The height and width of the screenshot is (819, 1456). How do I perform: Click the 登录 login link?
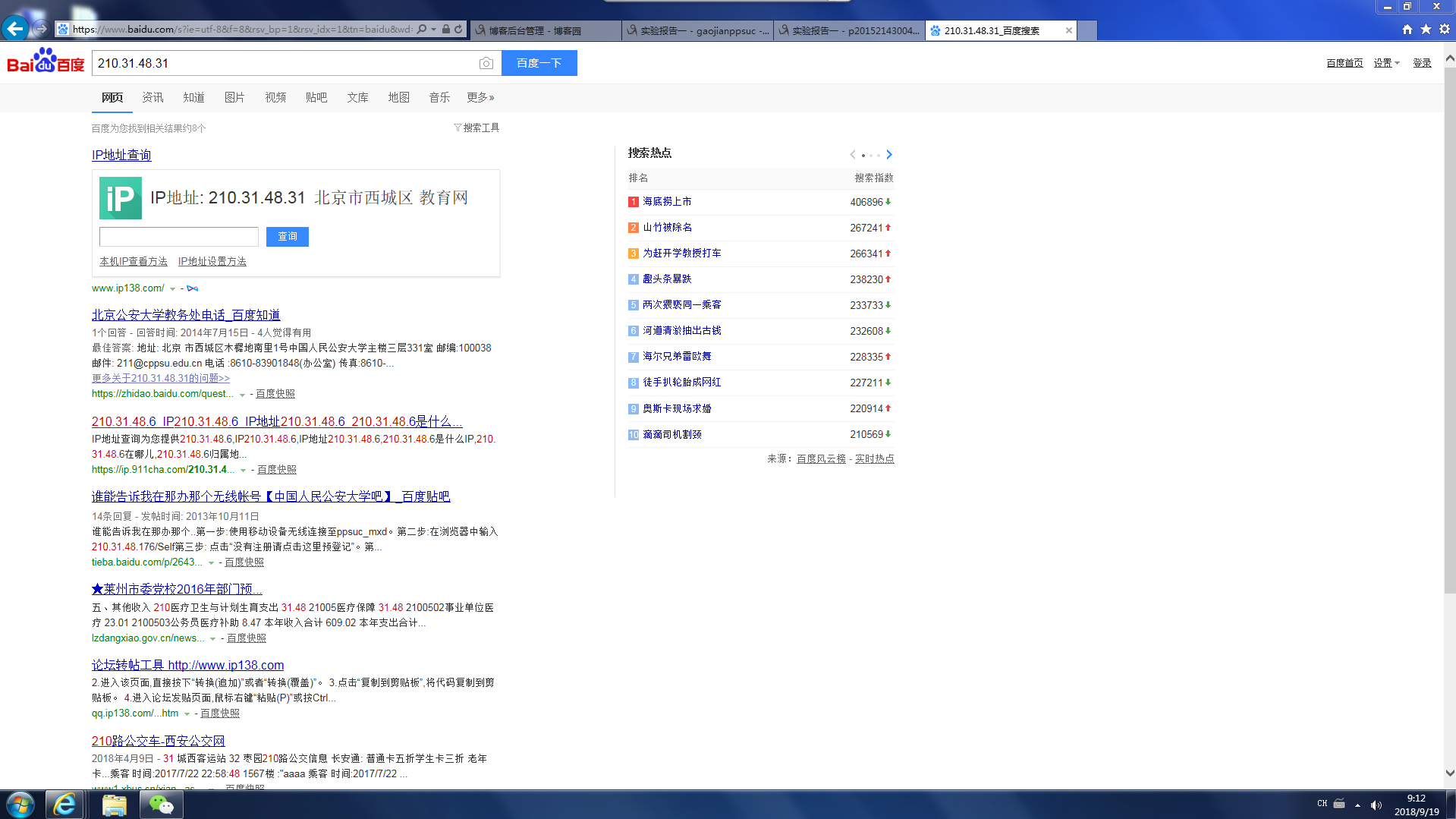[1422, 63]
